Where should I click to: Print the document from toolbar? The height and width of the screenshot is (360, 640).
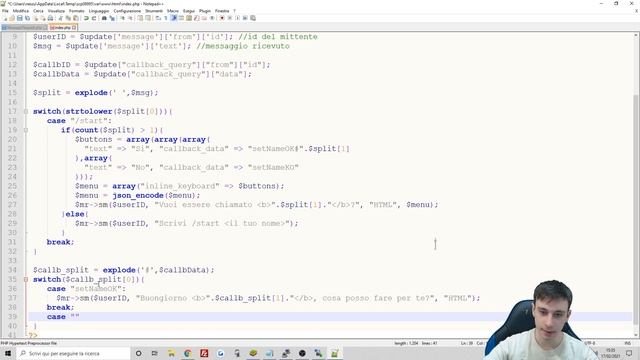coord(50,18)
